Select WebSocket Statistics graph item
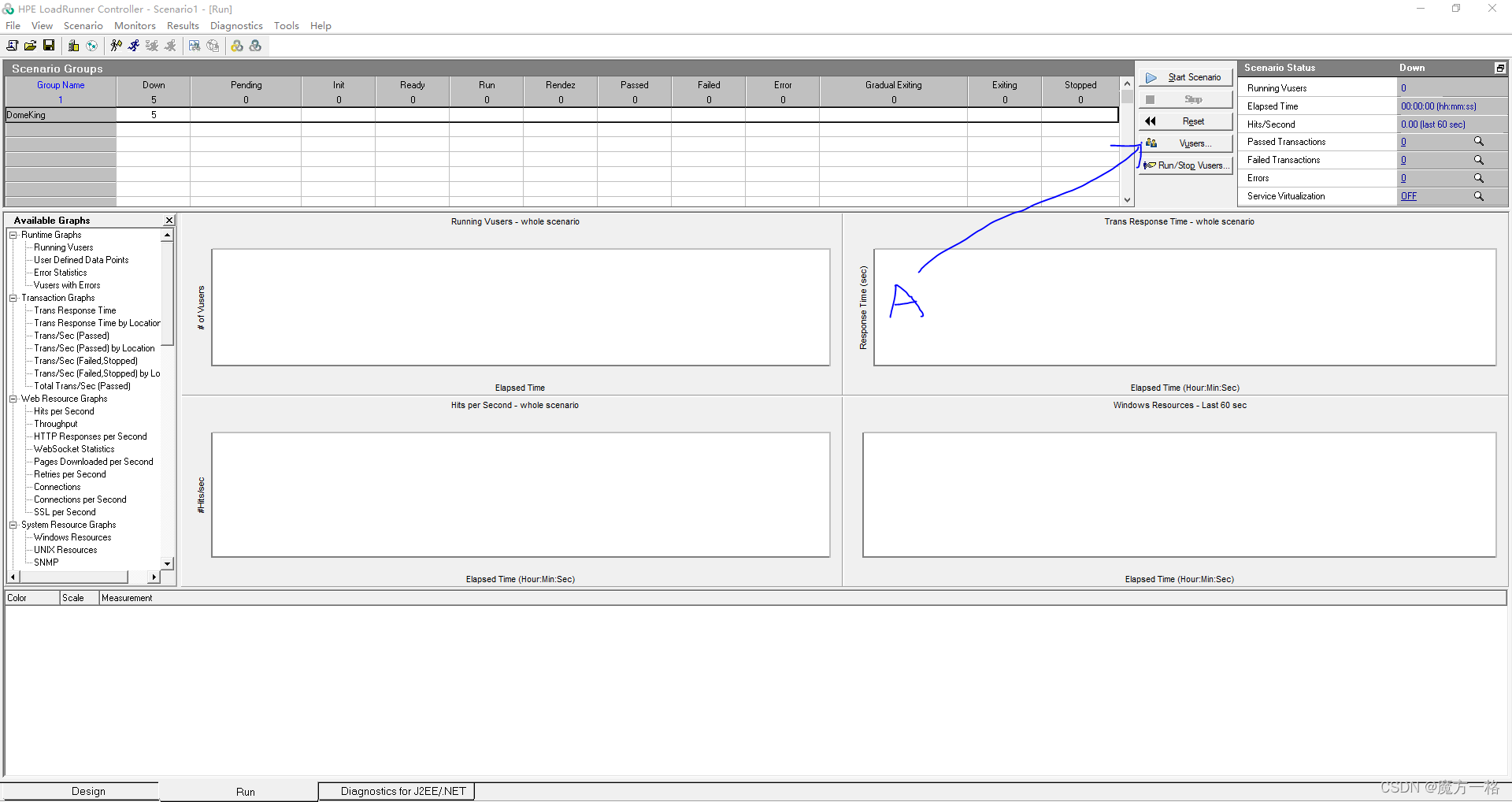This screenshot has height=802, width=1512. coord(74,449)
